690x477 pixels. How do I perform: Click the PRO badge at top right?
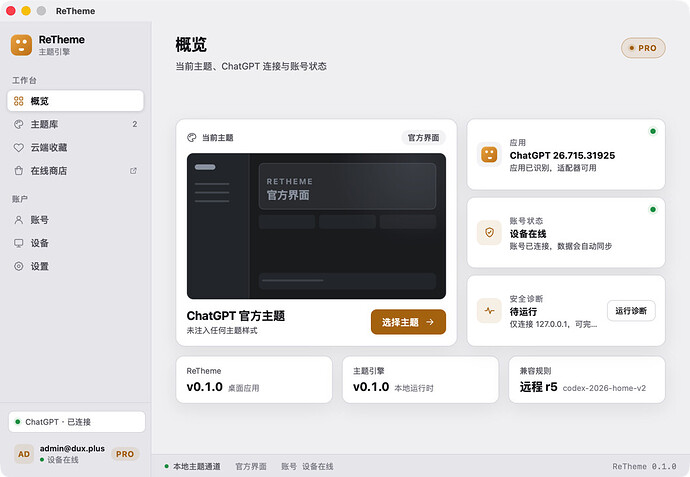643,48
